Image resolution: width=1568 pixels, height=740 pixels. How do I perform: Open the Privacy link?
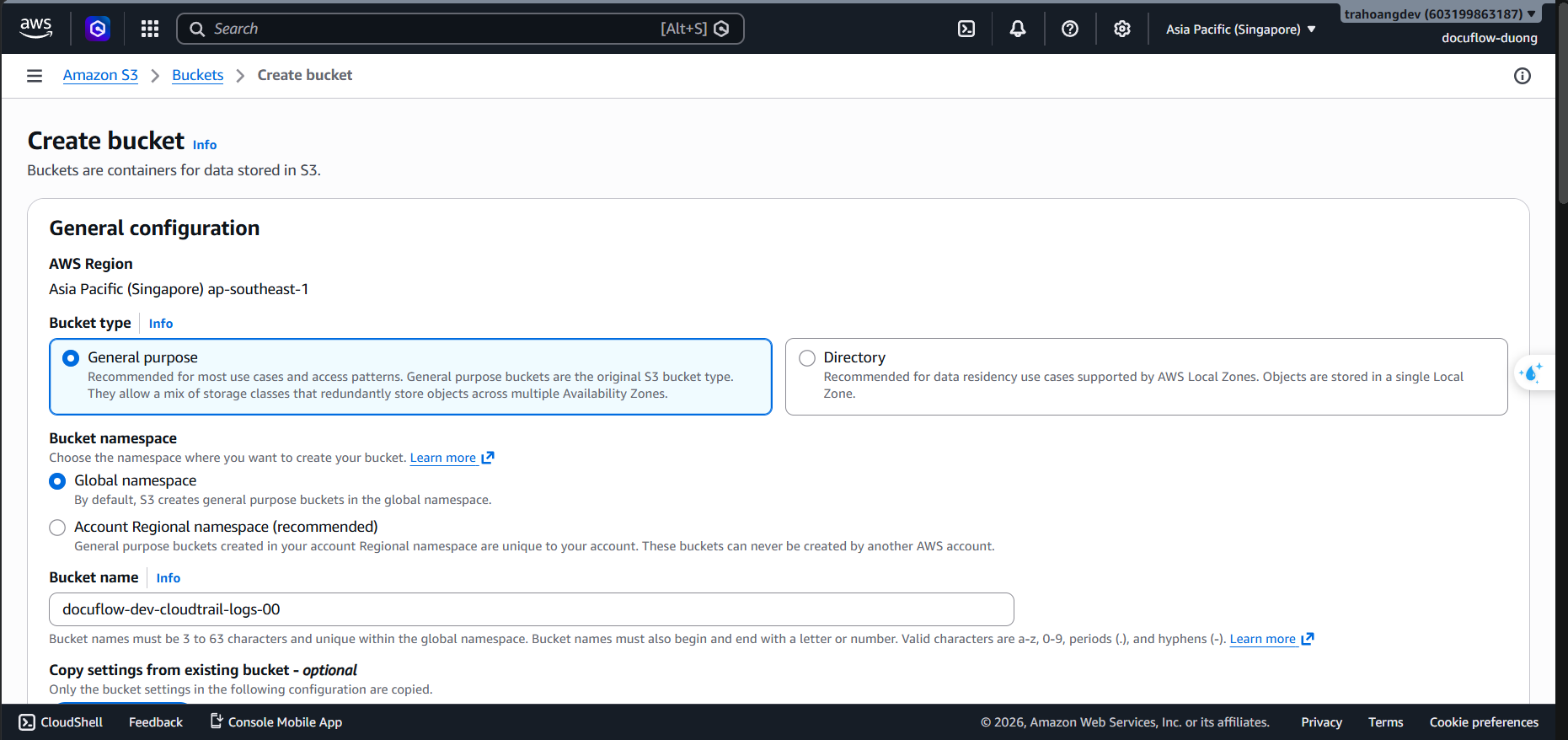coord(1322,722)
